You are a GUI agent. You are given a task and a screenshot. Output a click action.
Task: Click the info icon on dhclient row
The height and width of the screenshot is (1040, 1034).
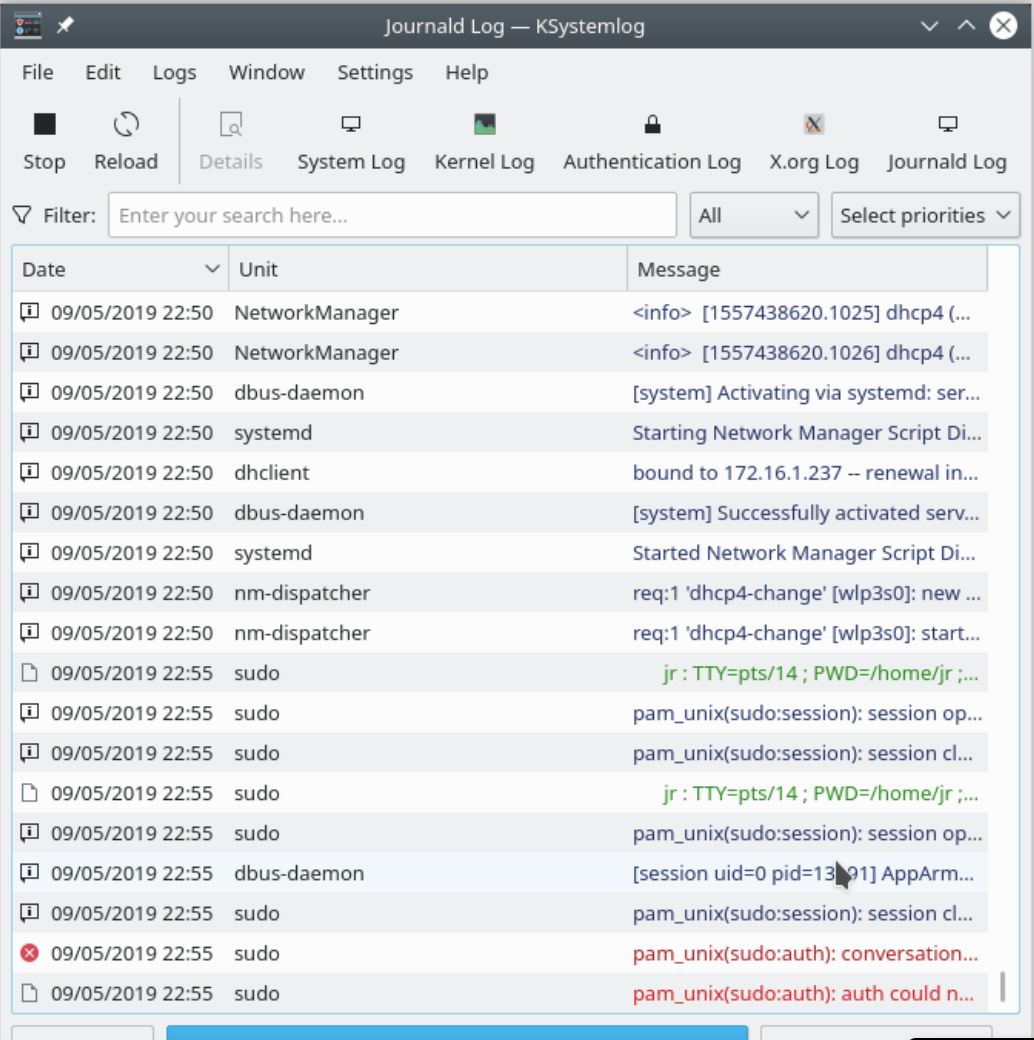click(29, 472)
